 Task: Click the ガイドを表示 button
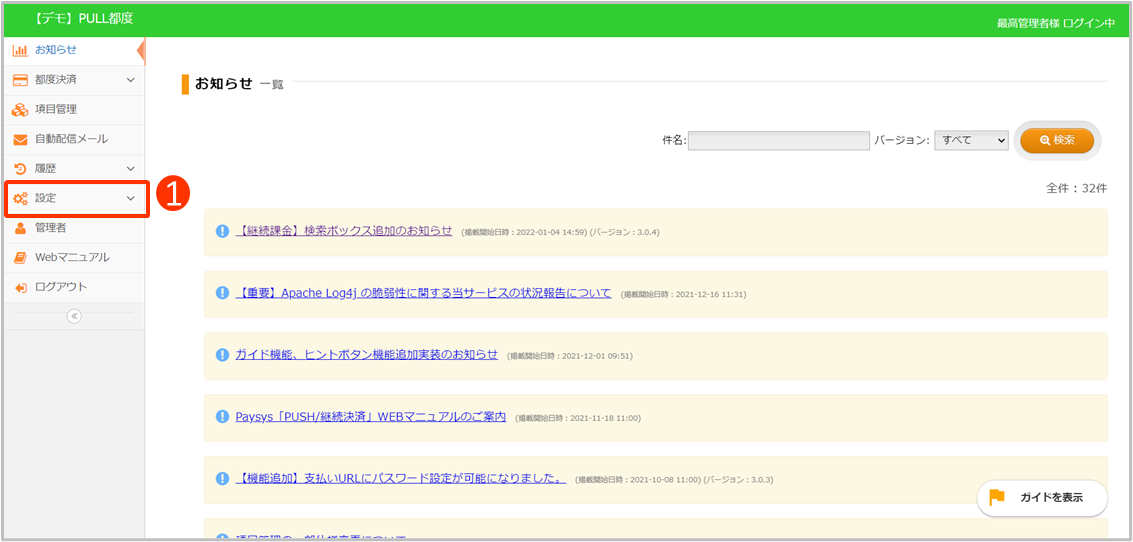1042,498
